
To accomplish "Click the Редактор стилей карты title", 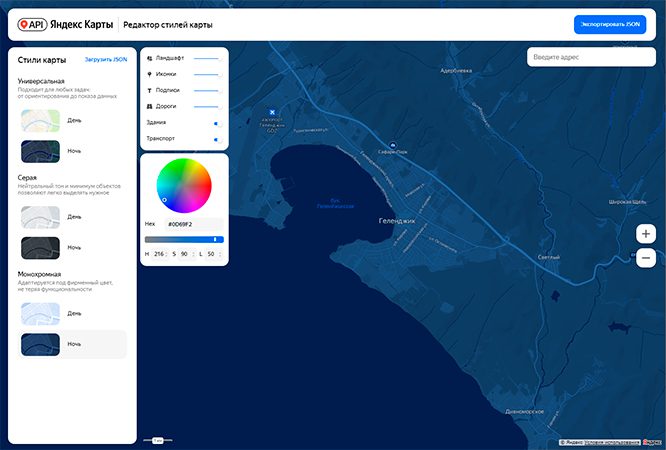I will tap(168, 25).
